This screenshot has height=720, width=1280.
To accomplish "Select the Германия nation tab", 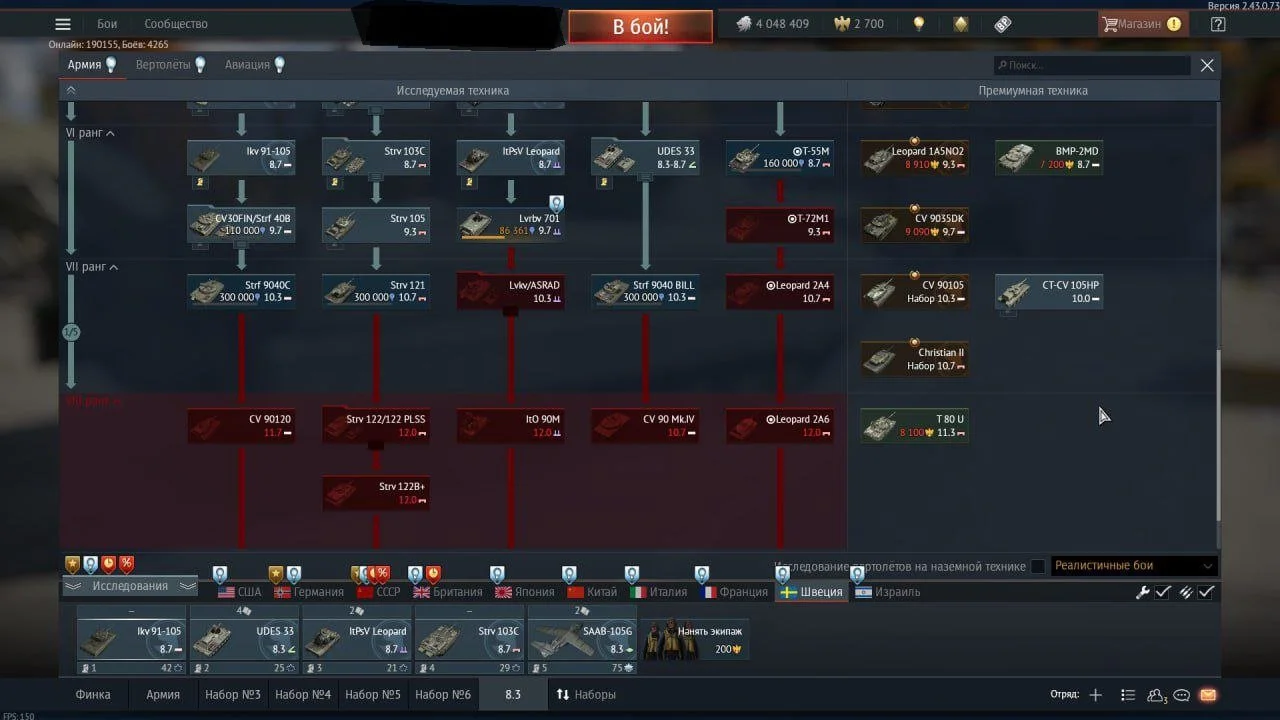I will click(x=309, y=592).
